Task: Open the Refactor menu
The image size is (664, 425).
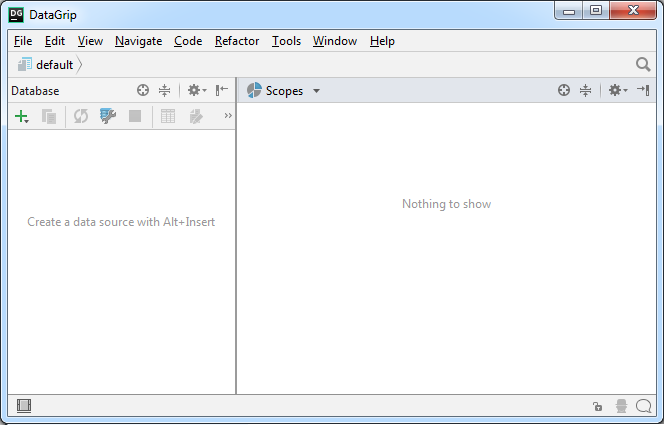Action: 237,41
